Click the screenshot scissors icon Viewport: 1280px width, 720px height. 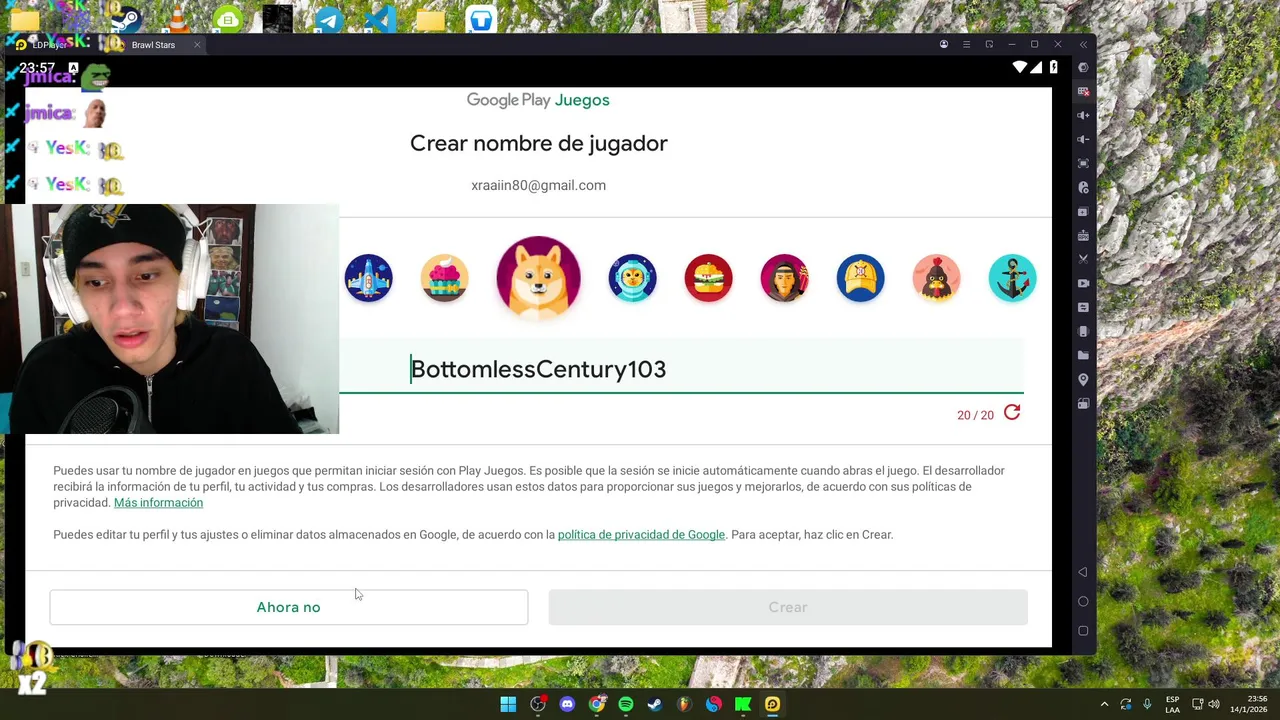1083,259
